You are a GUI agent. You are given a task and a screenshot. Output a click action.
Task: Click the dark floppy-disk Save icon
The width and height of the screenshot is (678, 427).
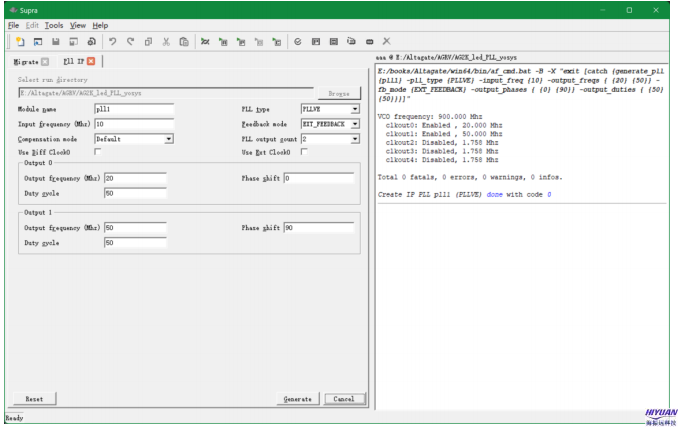pyautogui.click(x=56, y=41)
